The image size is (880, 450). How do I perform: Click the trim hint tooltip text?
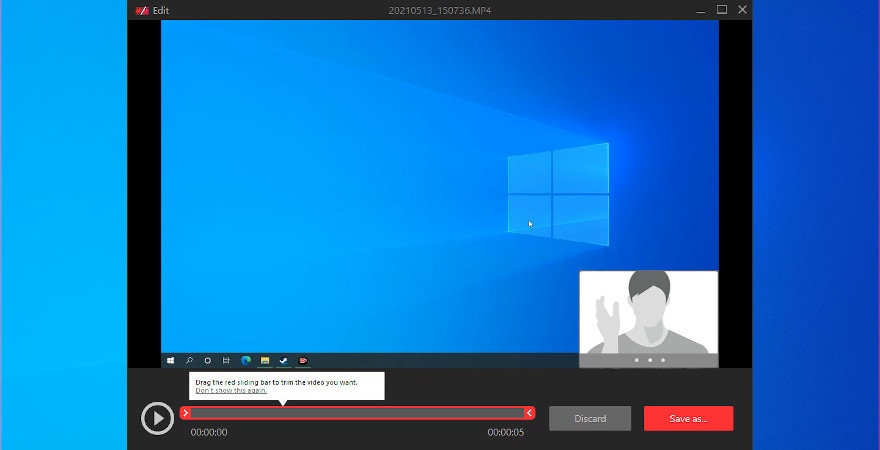pos(276,382)
